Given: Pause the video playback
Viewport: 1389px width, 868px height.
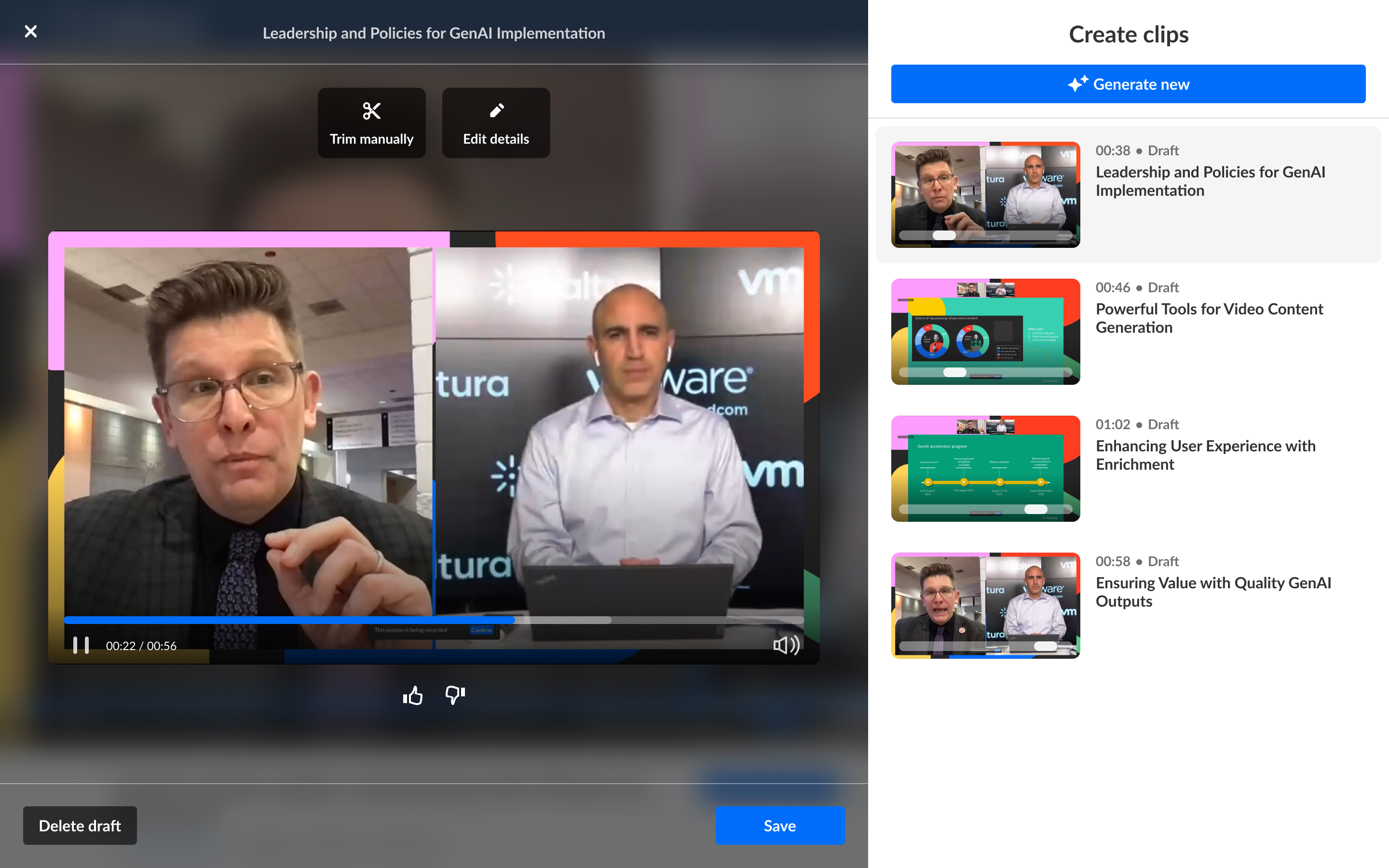Looking at the screenshot, I should [81, 645].
